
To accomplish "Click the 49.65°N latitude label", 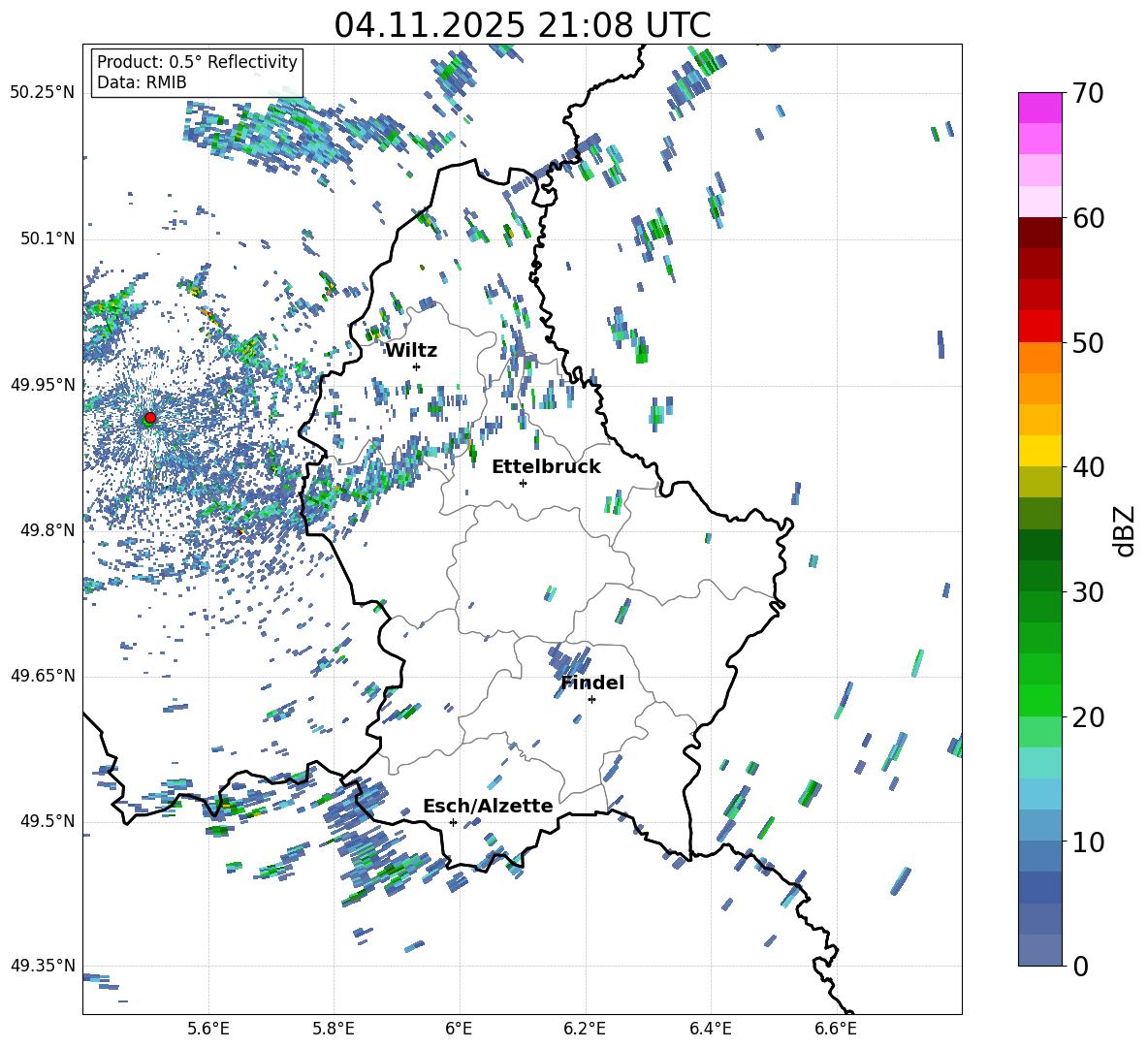I will 43,676.
